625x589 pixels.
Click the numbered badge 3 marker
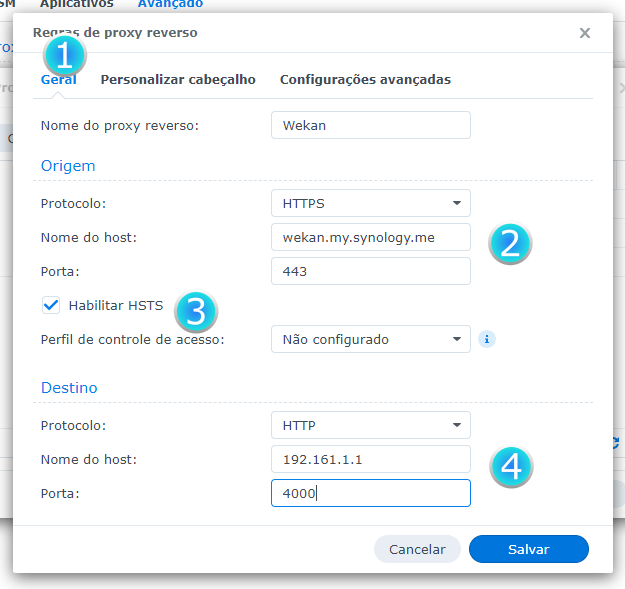[x=197, y=311]
